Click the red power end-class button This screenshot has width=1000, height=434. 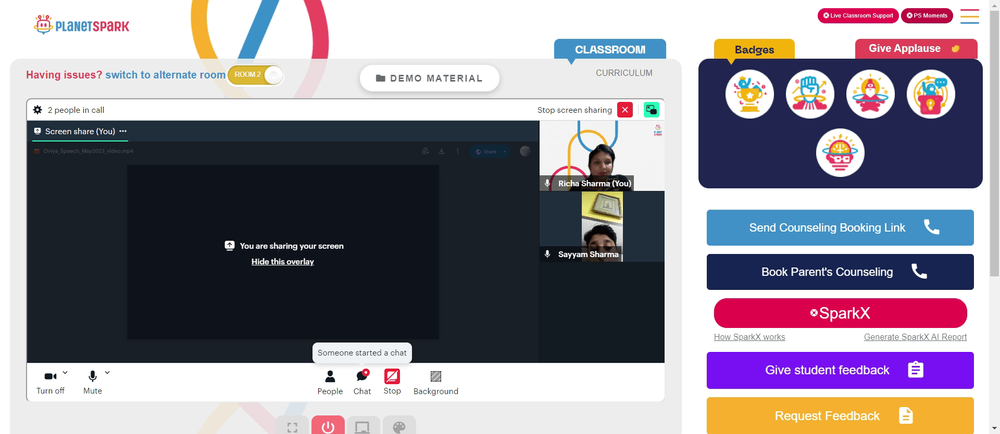point(328,426)
